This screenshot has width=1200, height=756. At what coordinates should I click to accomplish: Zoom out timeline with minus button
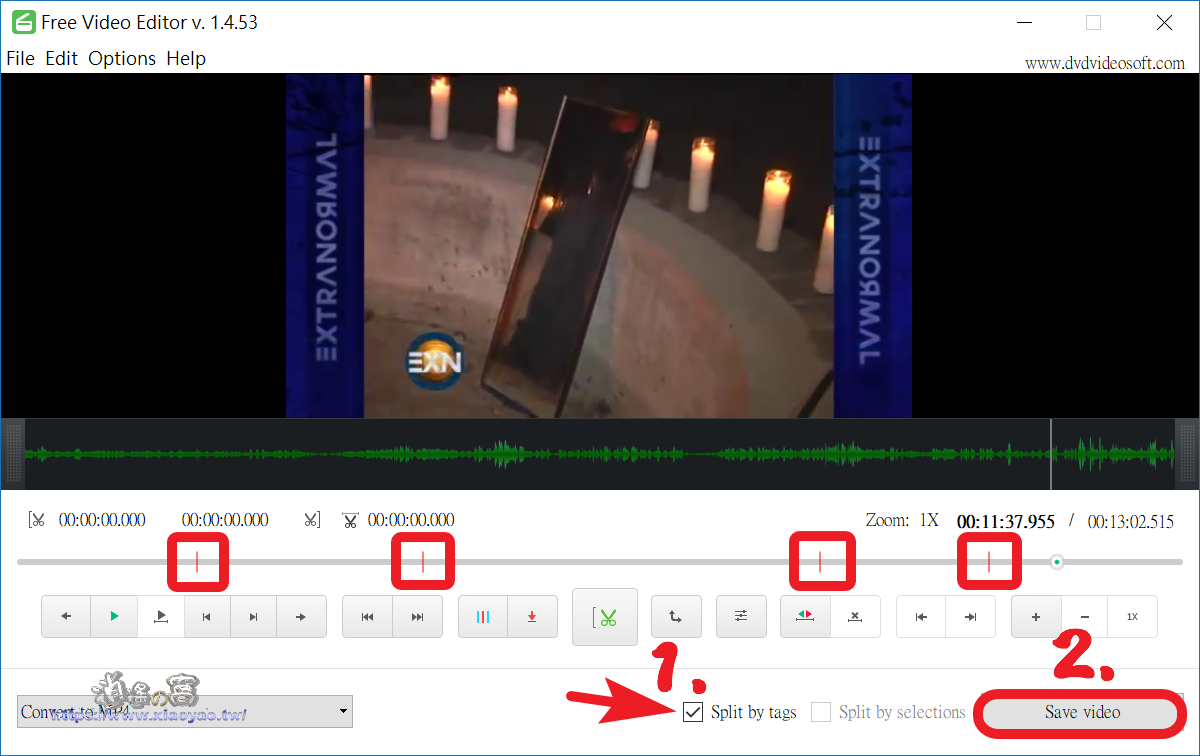pos(1085,617)
